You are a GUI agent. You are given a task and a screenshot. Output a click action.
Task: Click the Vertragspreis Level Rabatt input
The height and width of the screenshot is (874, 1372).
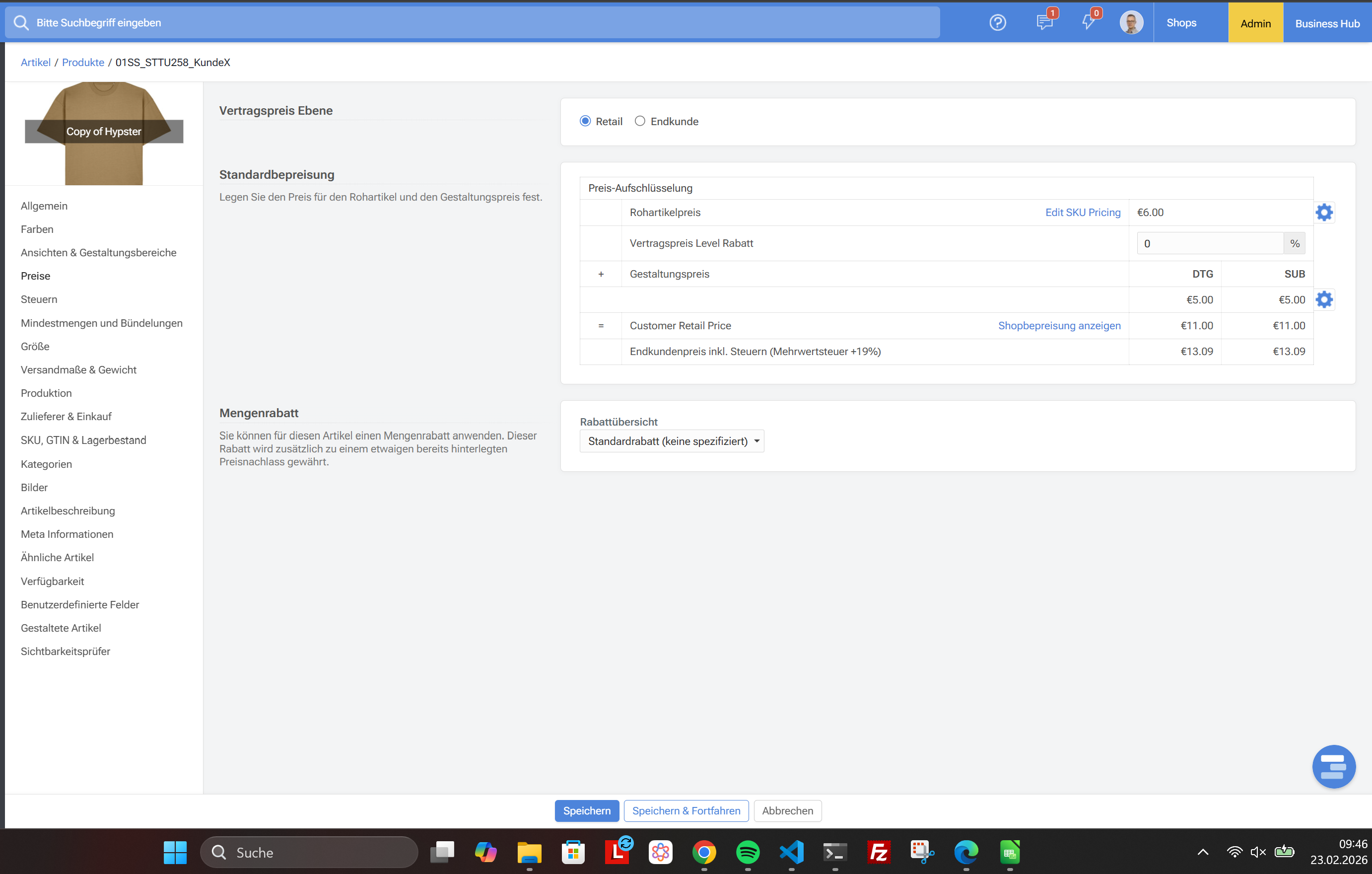1209,243
